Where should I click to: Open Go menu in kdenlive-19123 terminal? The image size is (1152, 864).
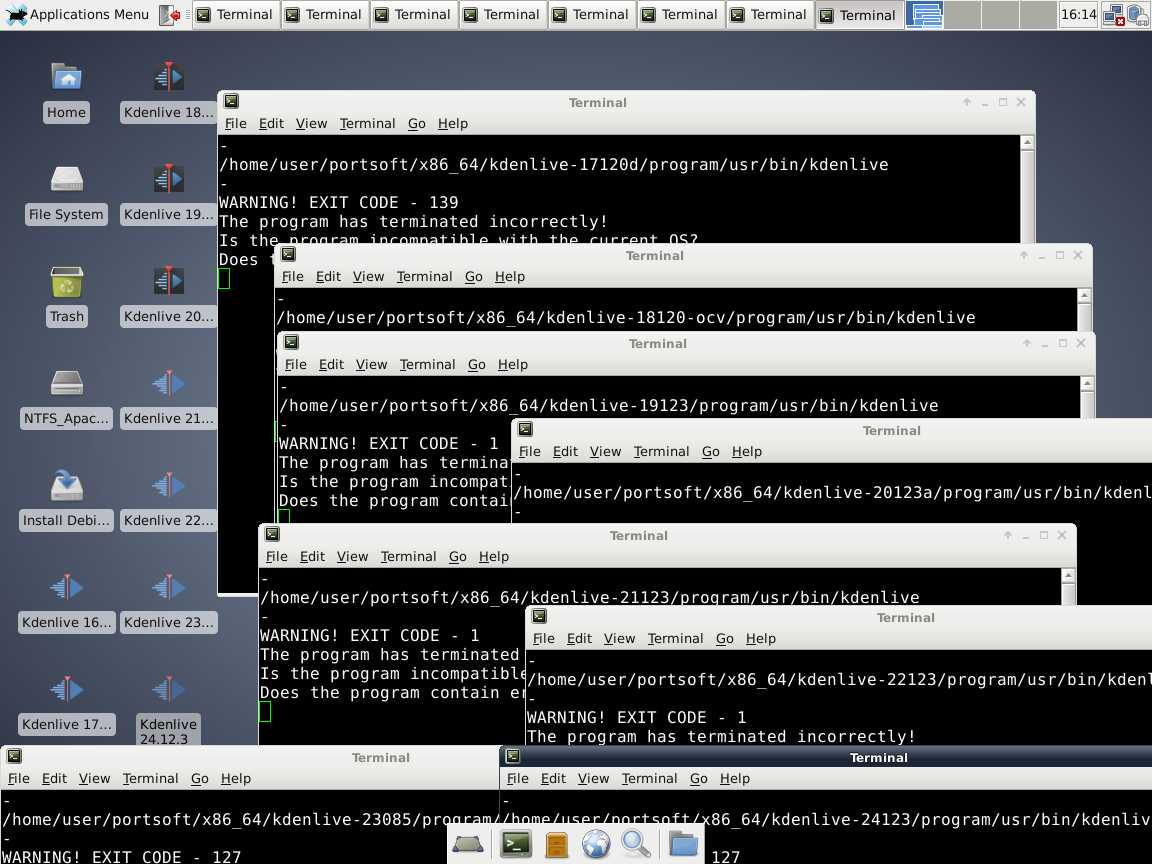pos(477,364)
